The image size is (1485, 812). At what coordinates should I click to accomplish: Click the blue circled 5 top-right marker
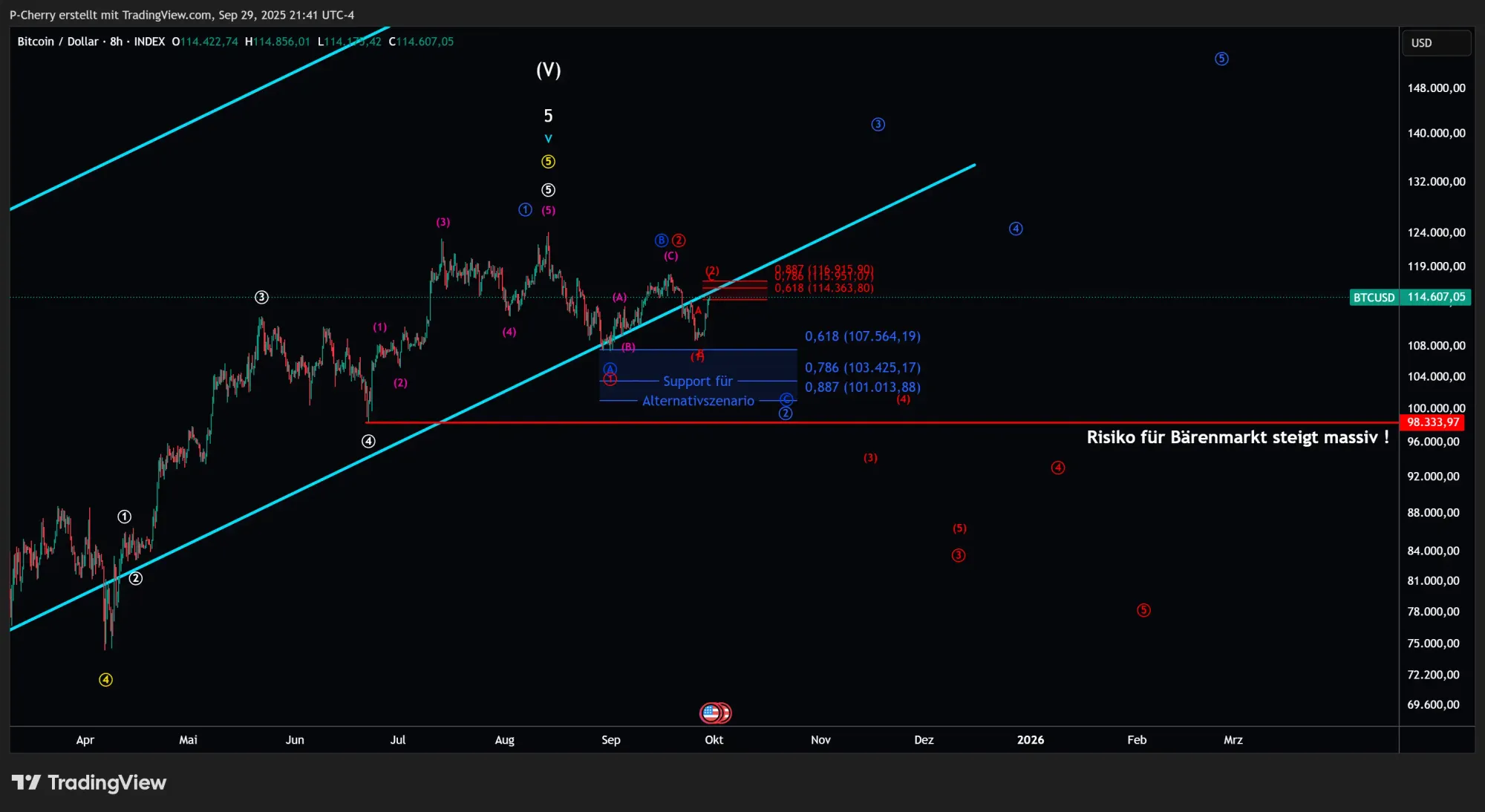pos(1221,59)
